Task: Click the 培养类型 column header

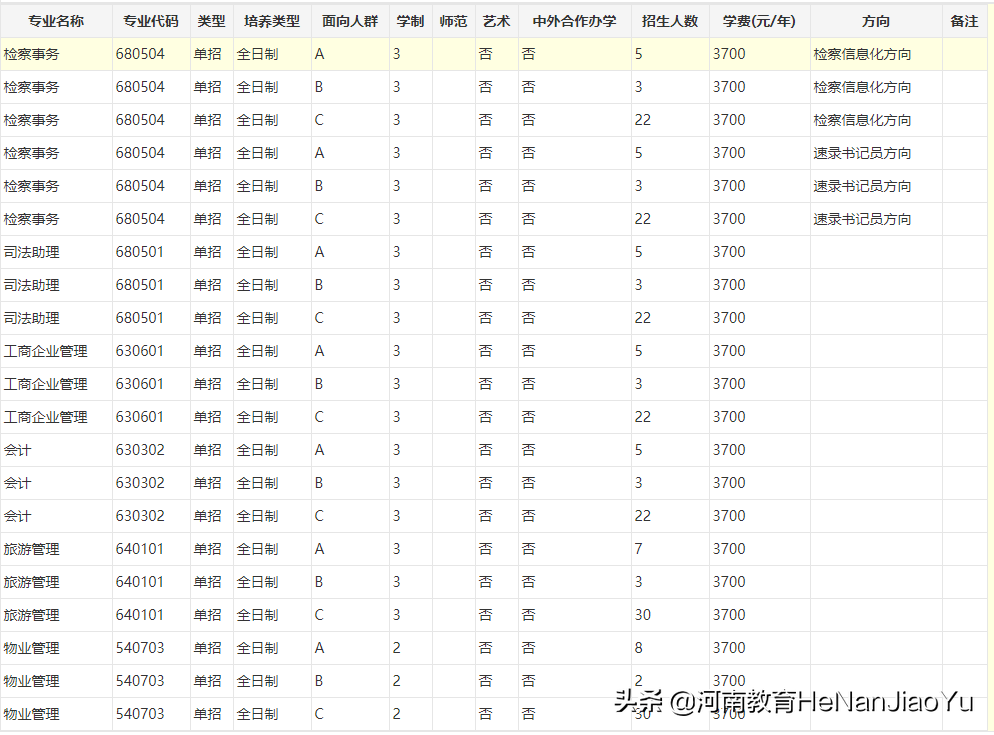Action: pyautogui.click(x=272, y=22)
